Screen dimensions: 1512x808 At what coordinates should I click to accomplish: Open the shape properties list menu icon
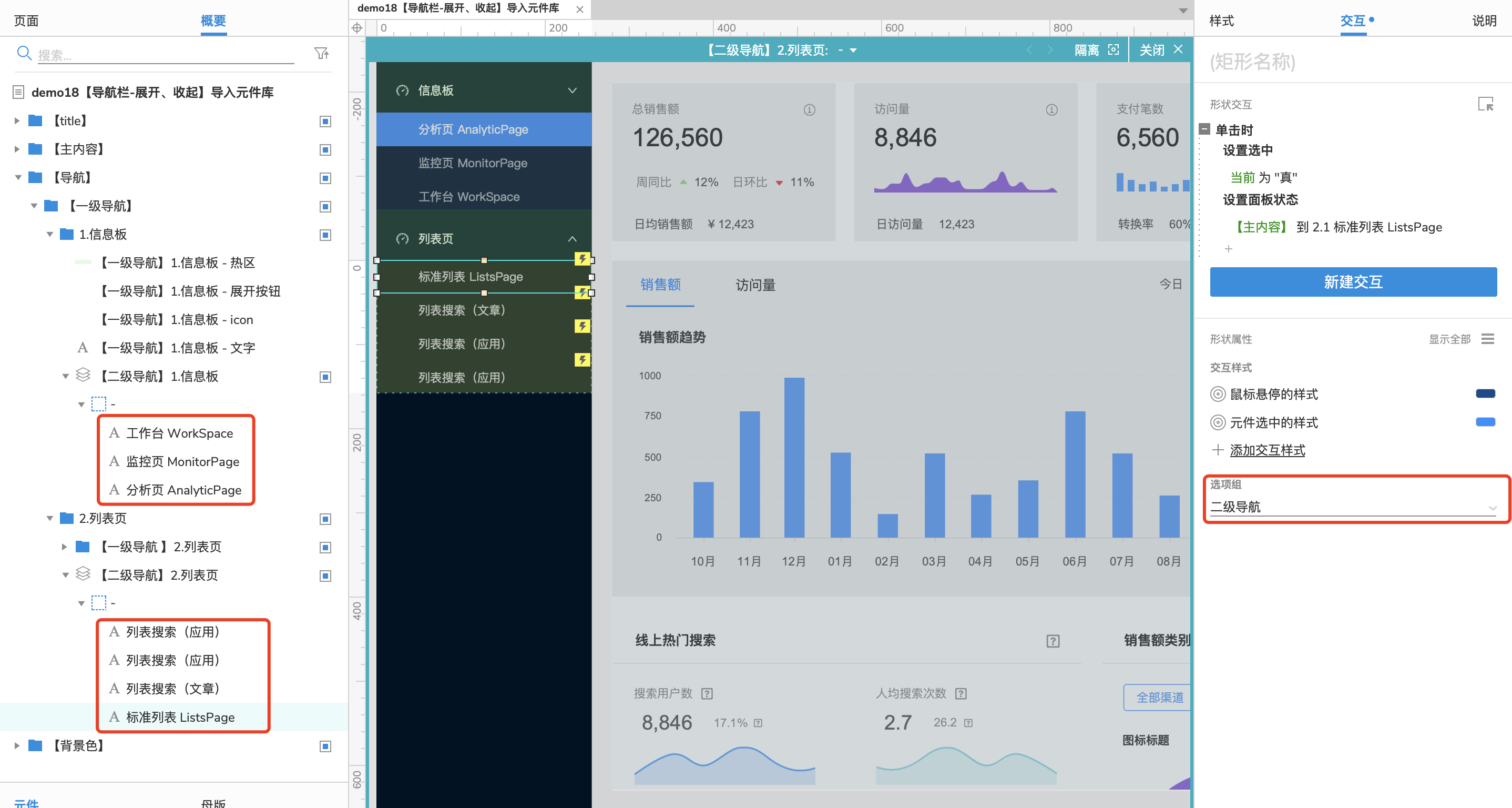[1487, 339]
